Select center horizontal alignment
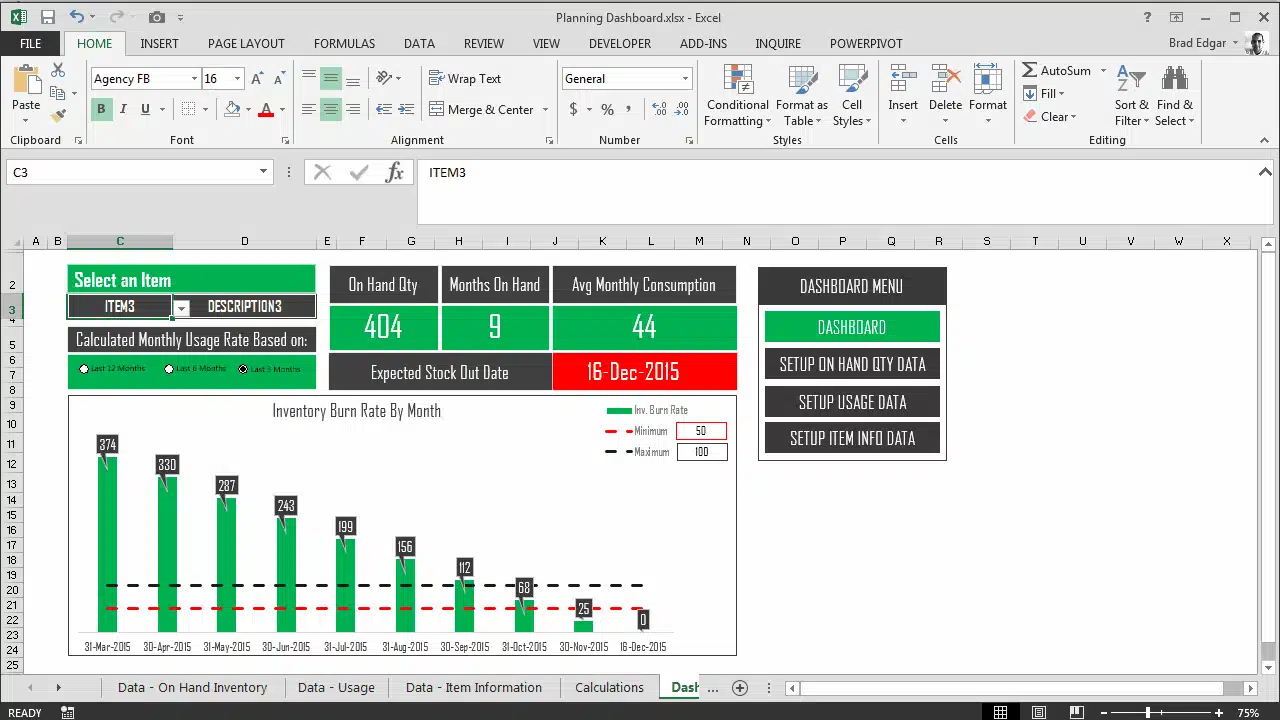Viewport: 1280px width, 720px height. click(330, 109)
